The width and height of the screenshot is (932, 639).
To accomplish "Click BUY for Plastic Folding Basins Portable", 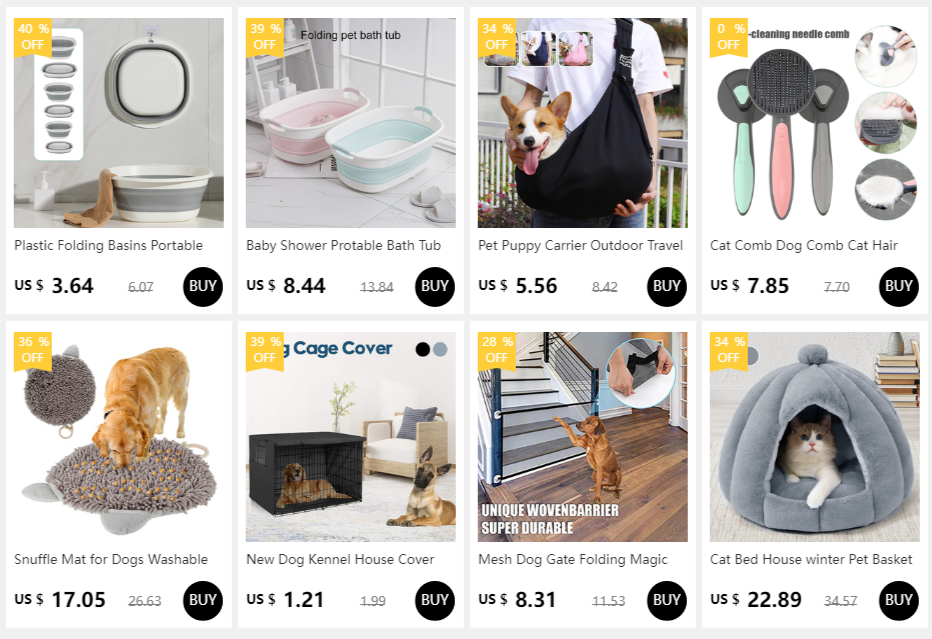I will (203, 287).
